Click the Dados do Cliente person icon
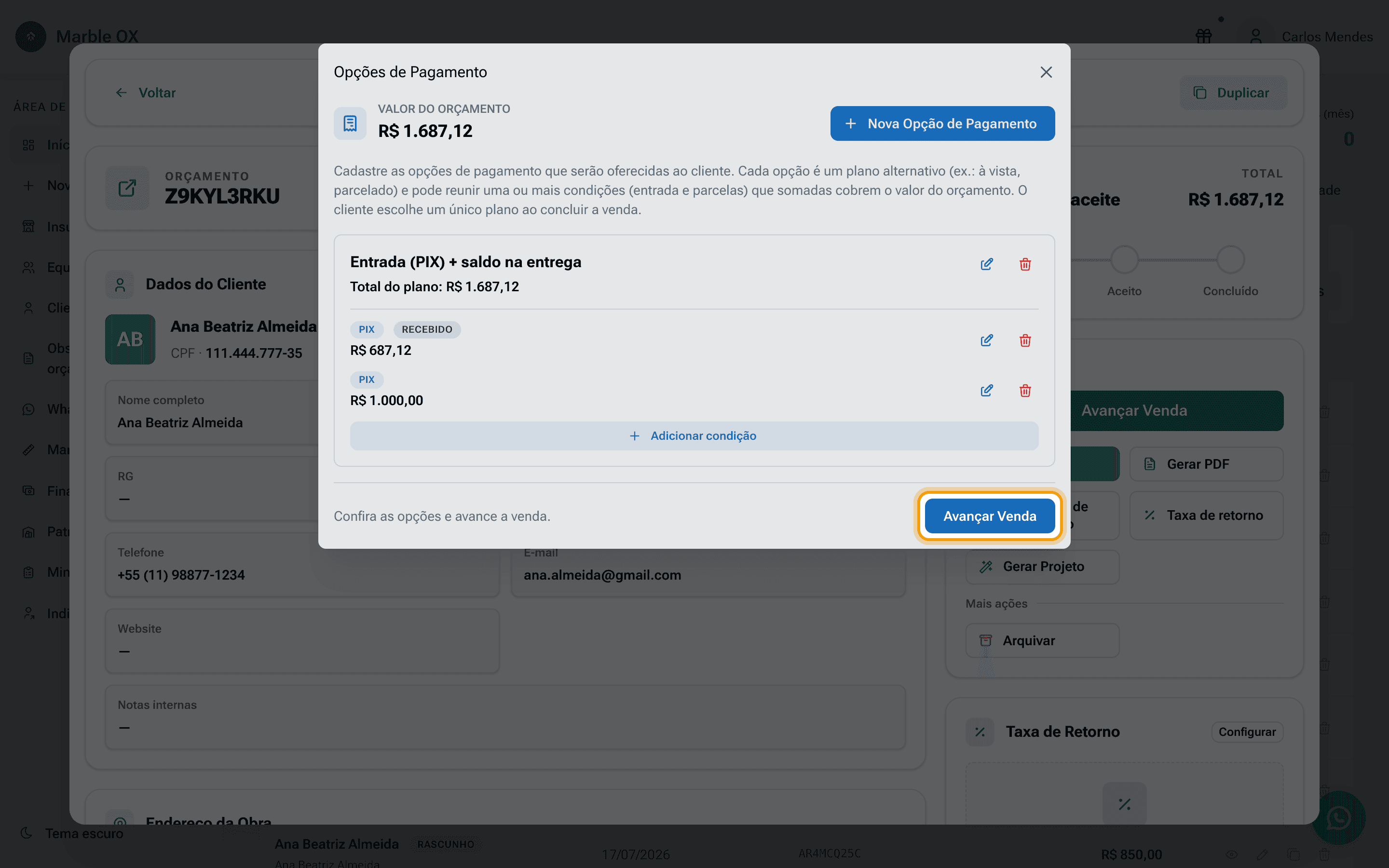The height and width of the screenshot is (868, 1389). (120, 285)
